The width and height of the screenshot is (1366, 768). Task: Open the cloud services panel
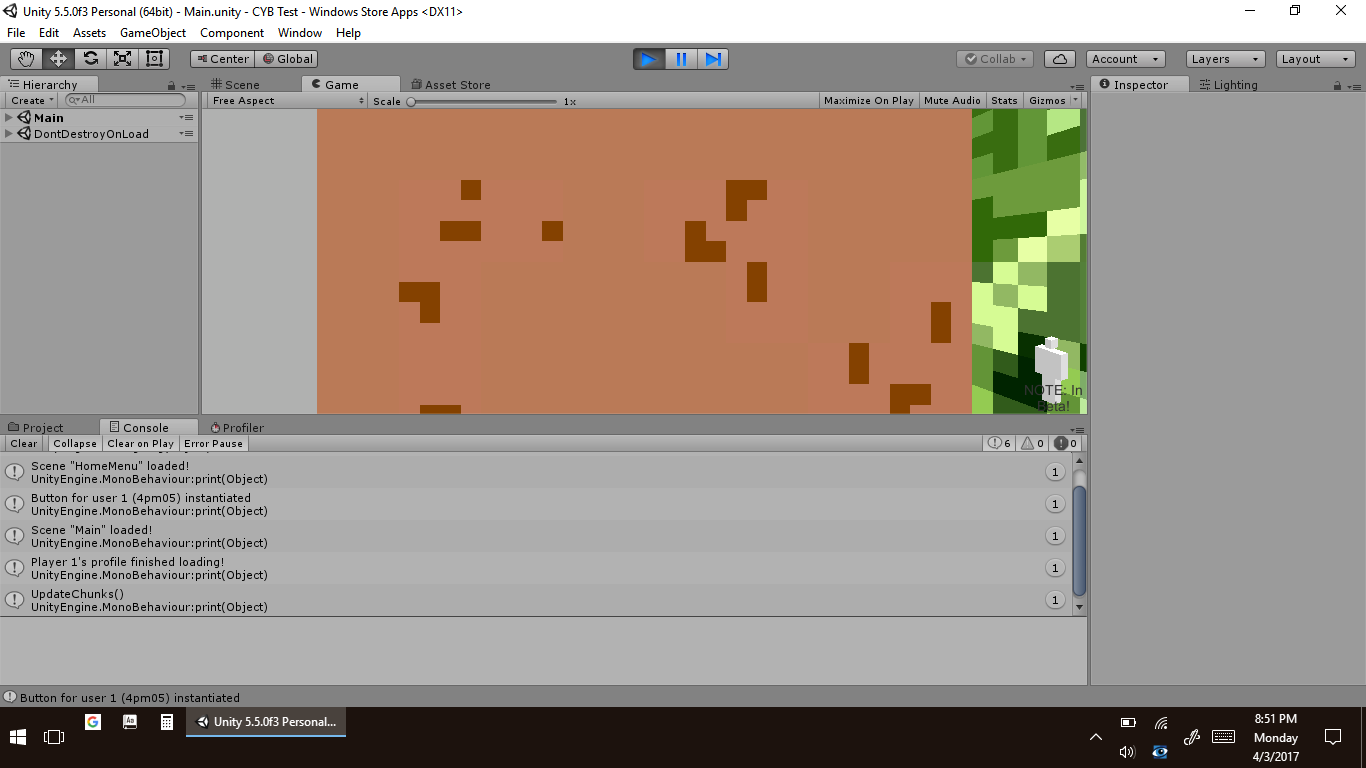[1059, 59]
